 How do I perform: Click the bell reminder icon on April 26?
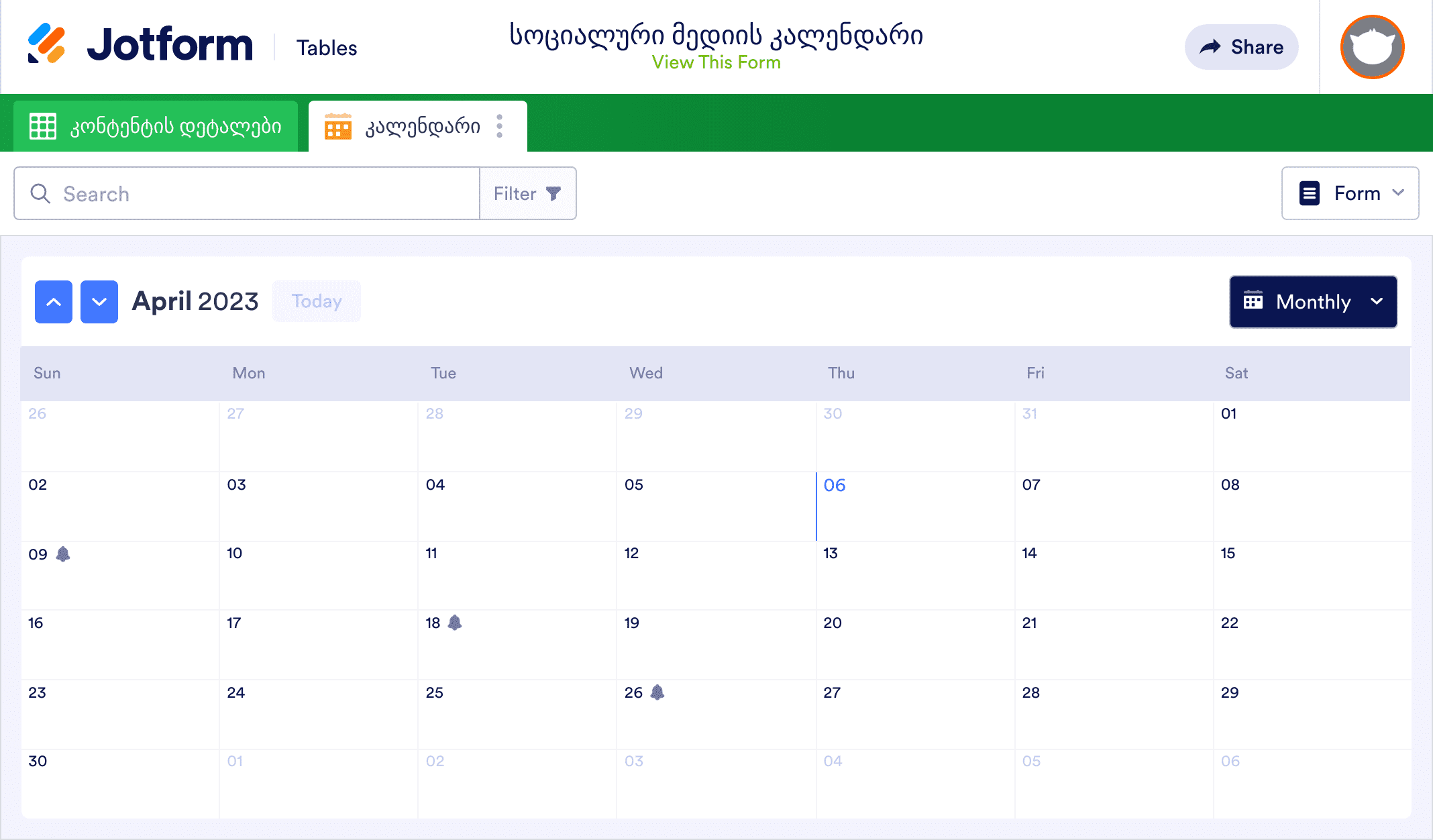[x=657, y=692]
